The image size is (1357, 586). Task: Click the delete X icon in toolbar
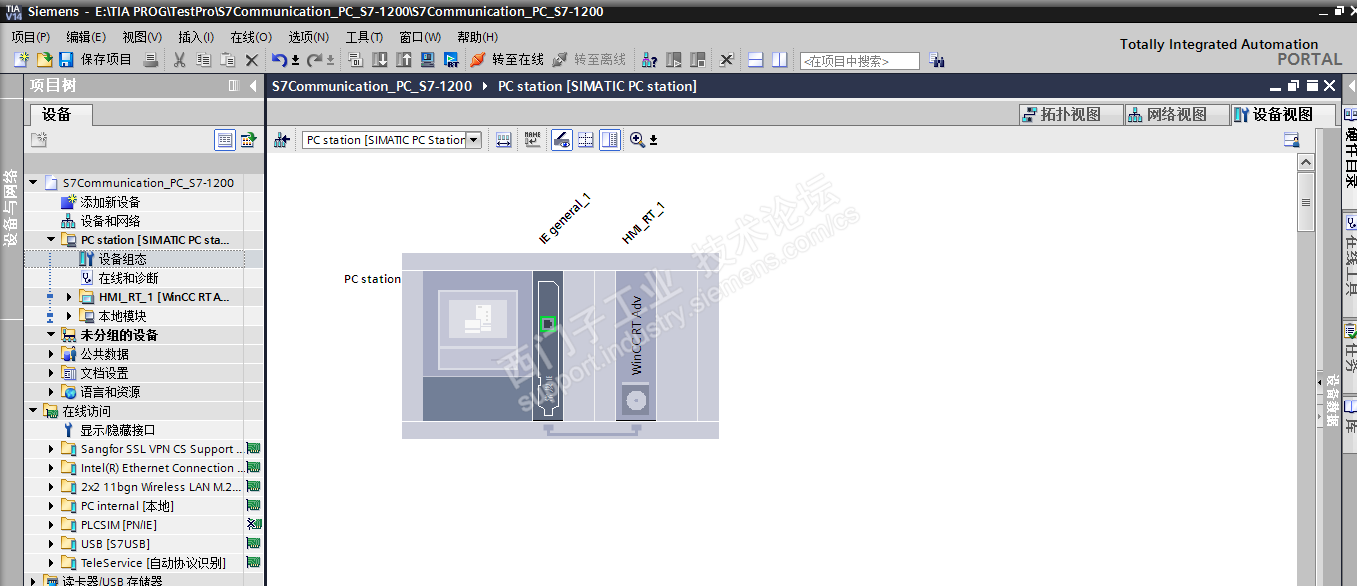252,60
